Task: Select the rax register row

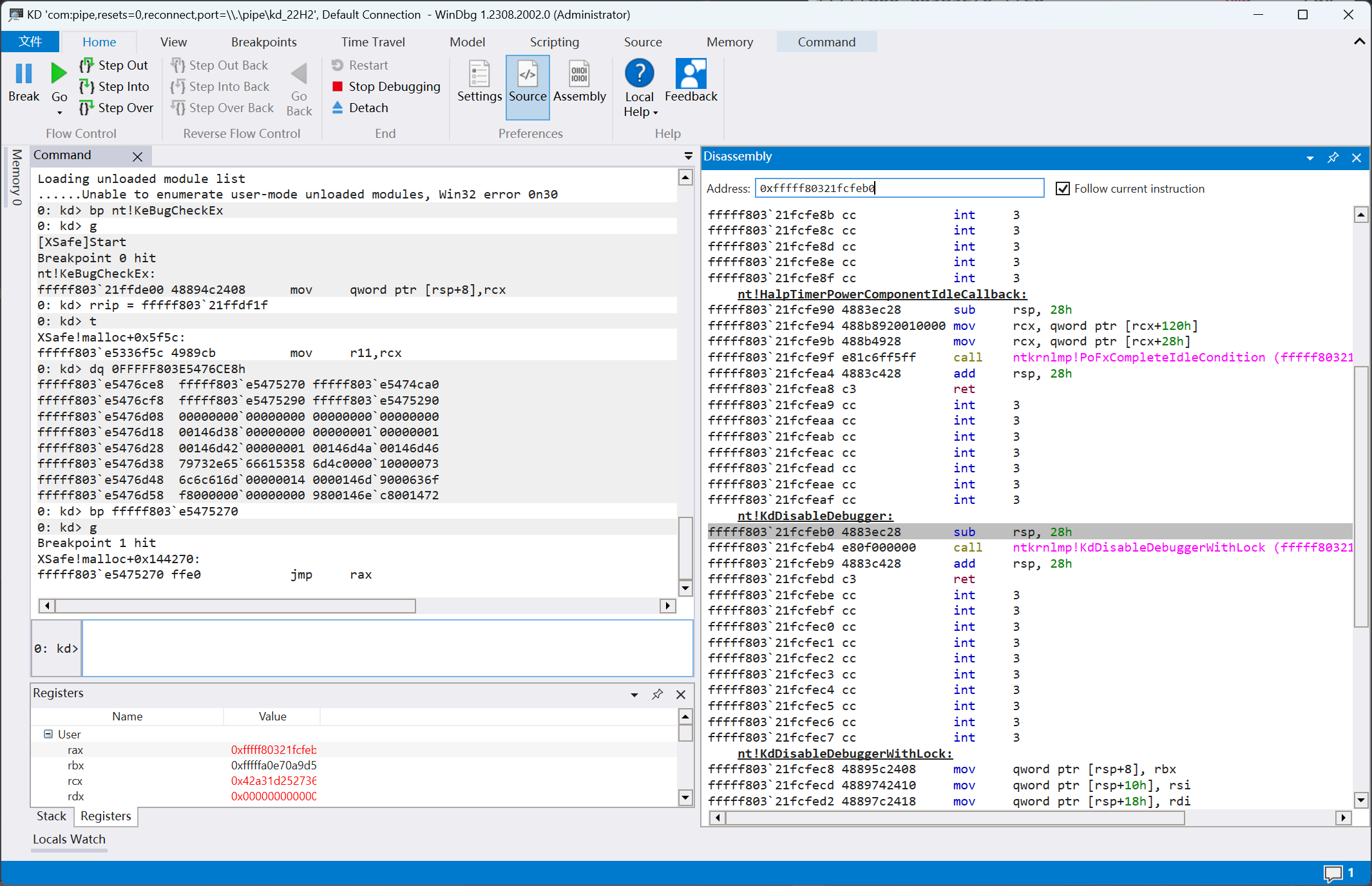Action: point(354,750)
